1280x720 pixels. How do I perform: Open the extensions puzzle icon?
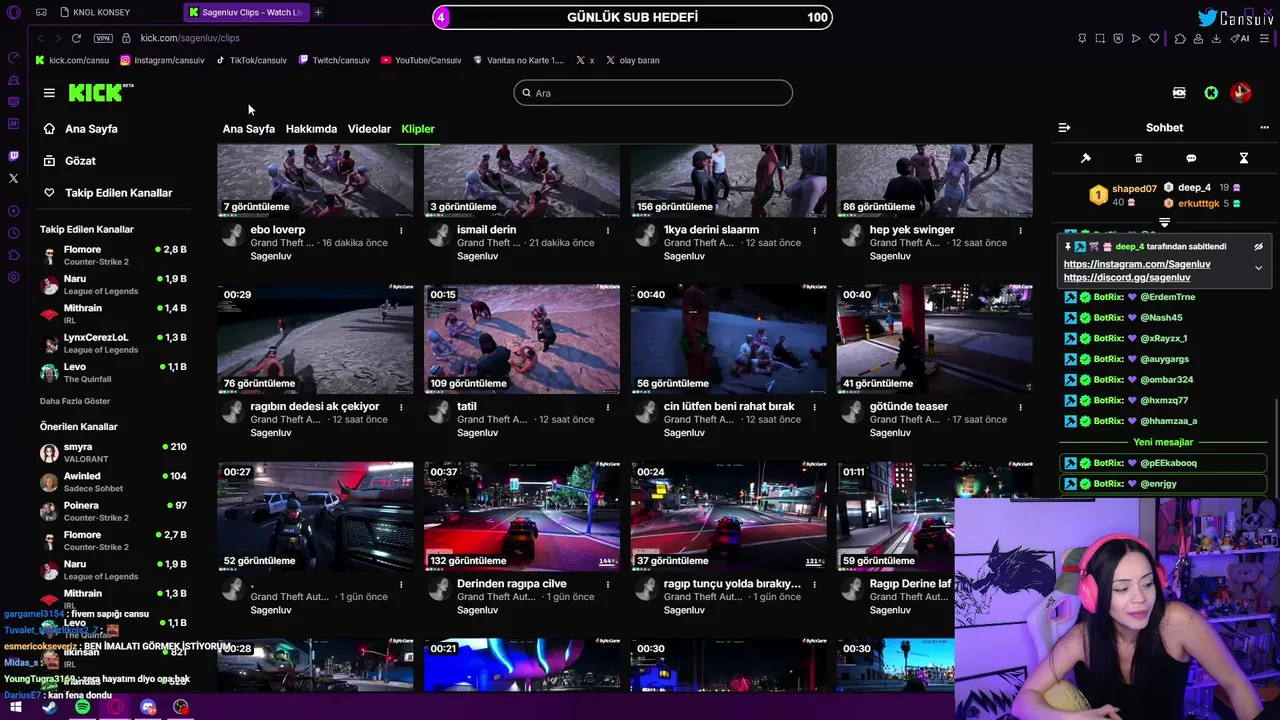(1180, 38)
